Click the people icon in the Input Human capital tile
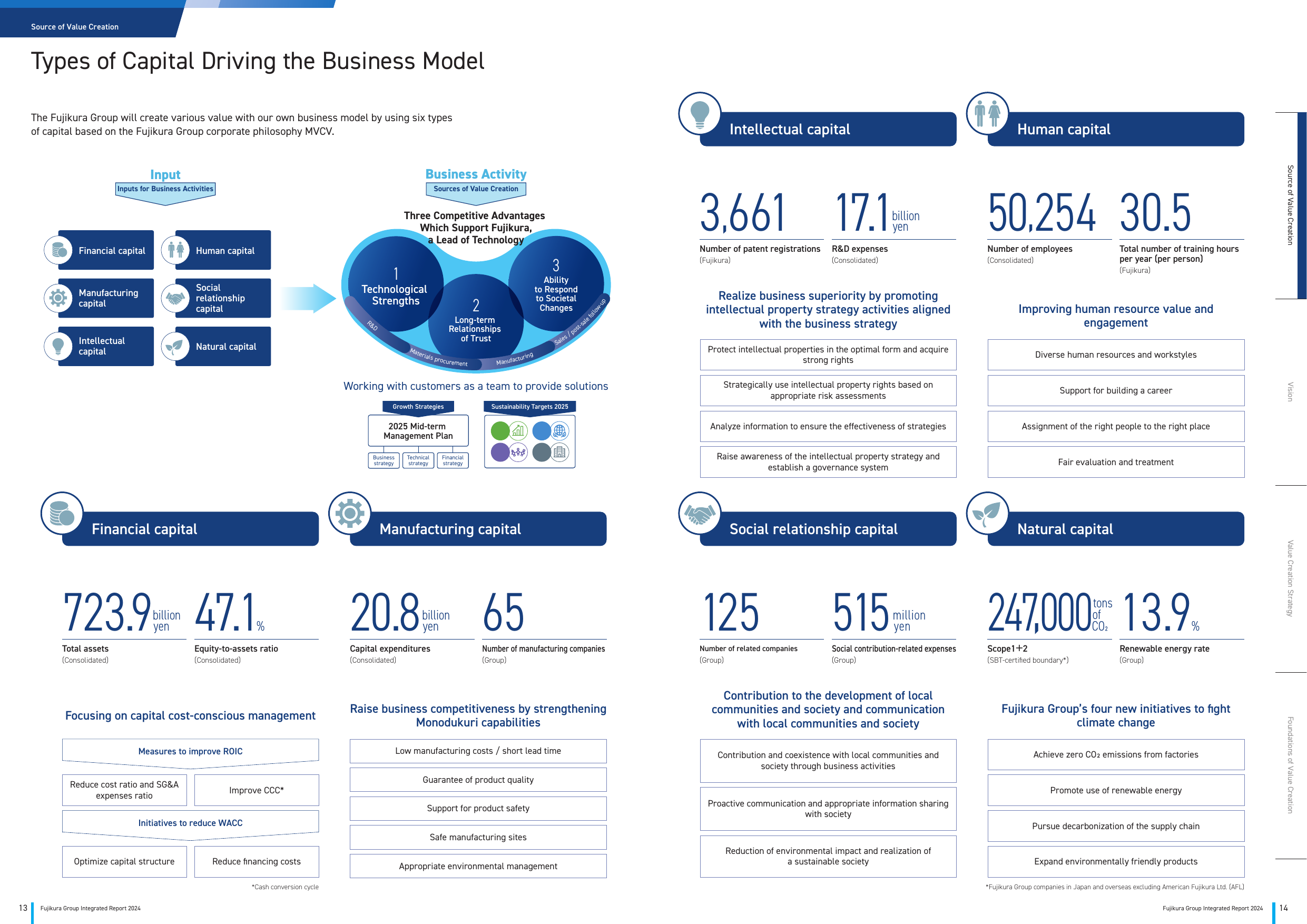The width and height of the screenshot is (1307, 924). click(x=175, y=250)
